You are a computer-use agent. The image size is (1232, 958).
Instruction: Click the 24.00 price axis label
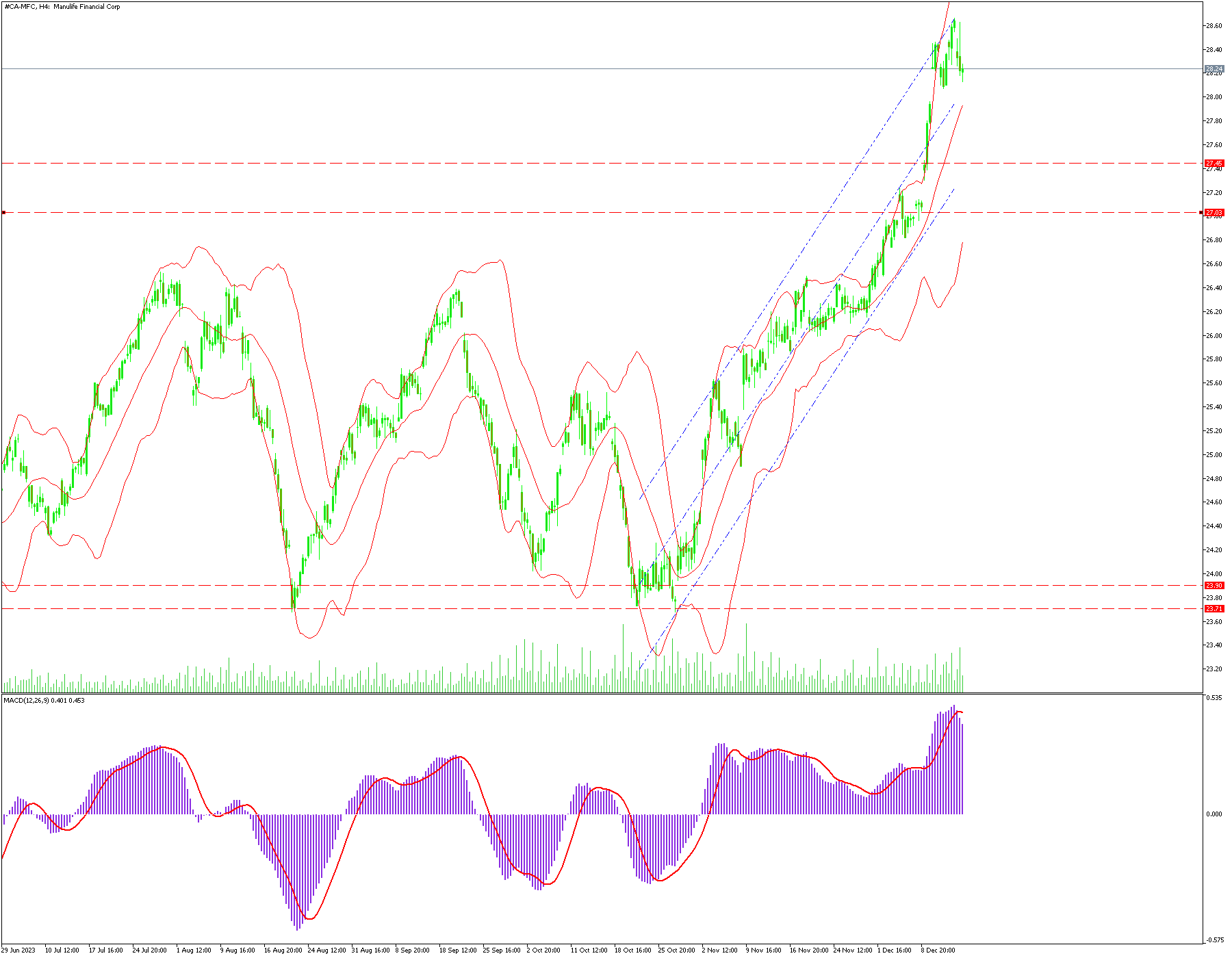[x=1214, y=574]
